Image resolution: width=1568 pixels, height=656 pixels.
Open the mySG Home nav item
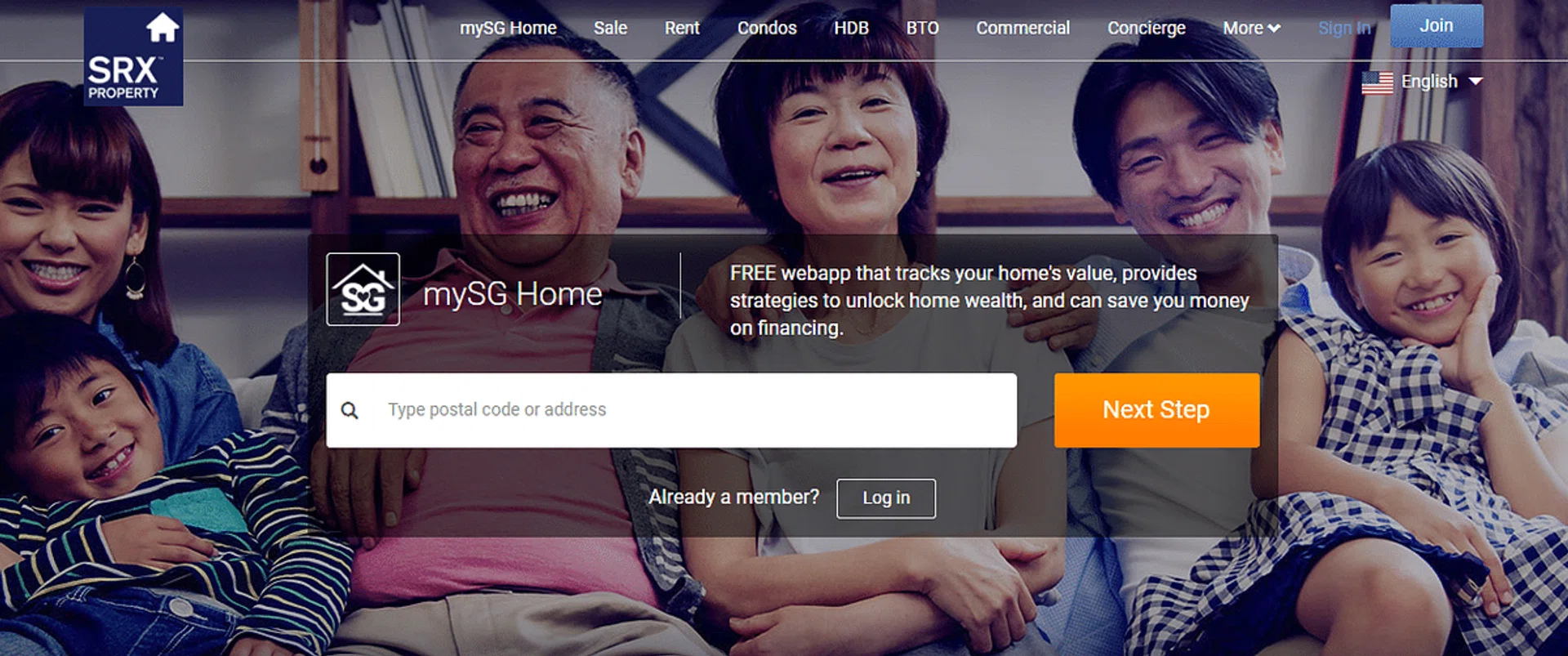coord(508,28)
